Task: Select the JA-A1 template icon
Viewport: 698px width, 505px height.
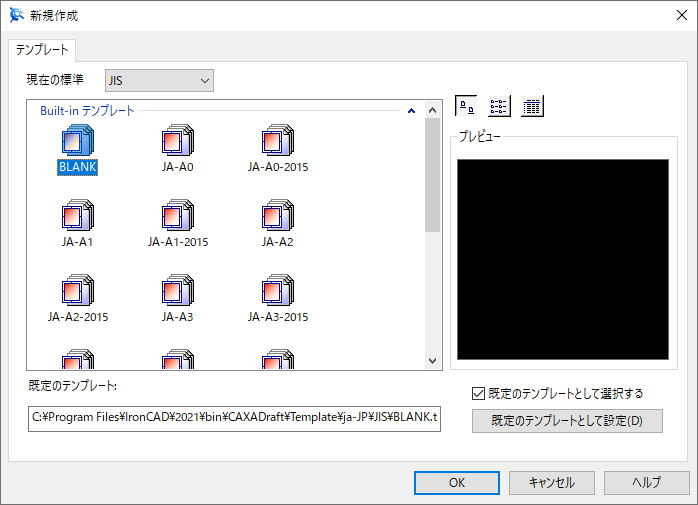Action: click(78, 215)
